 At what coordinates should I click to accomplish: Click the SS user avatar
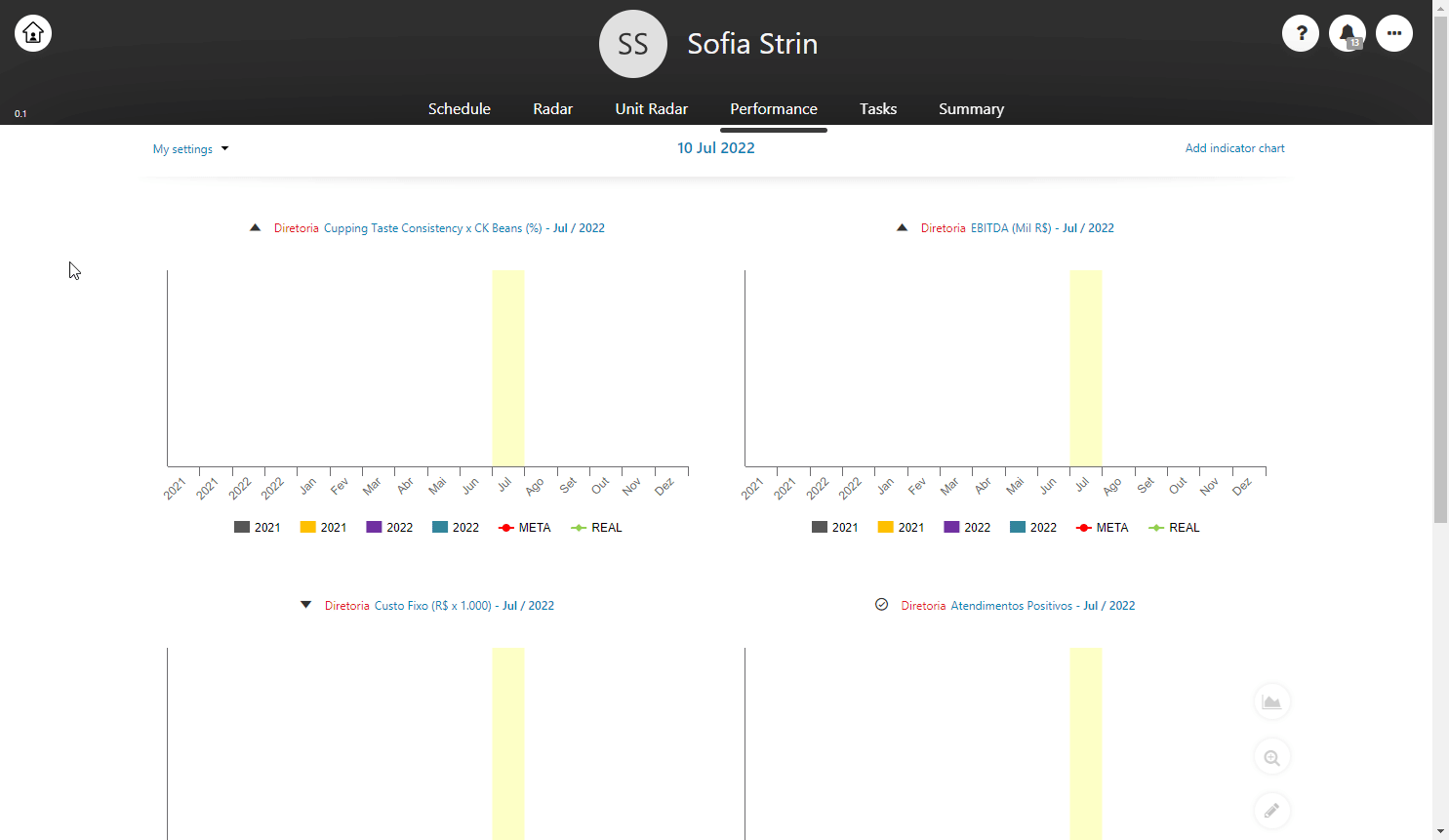pos(633,44)
